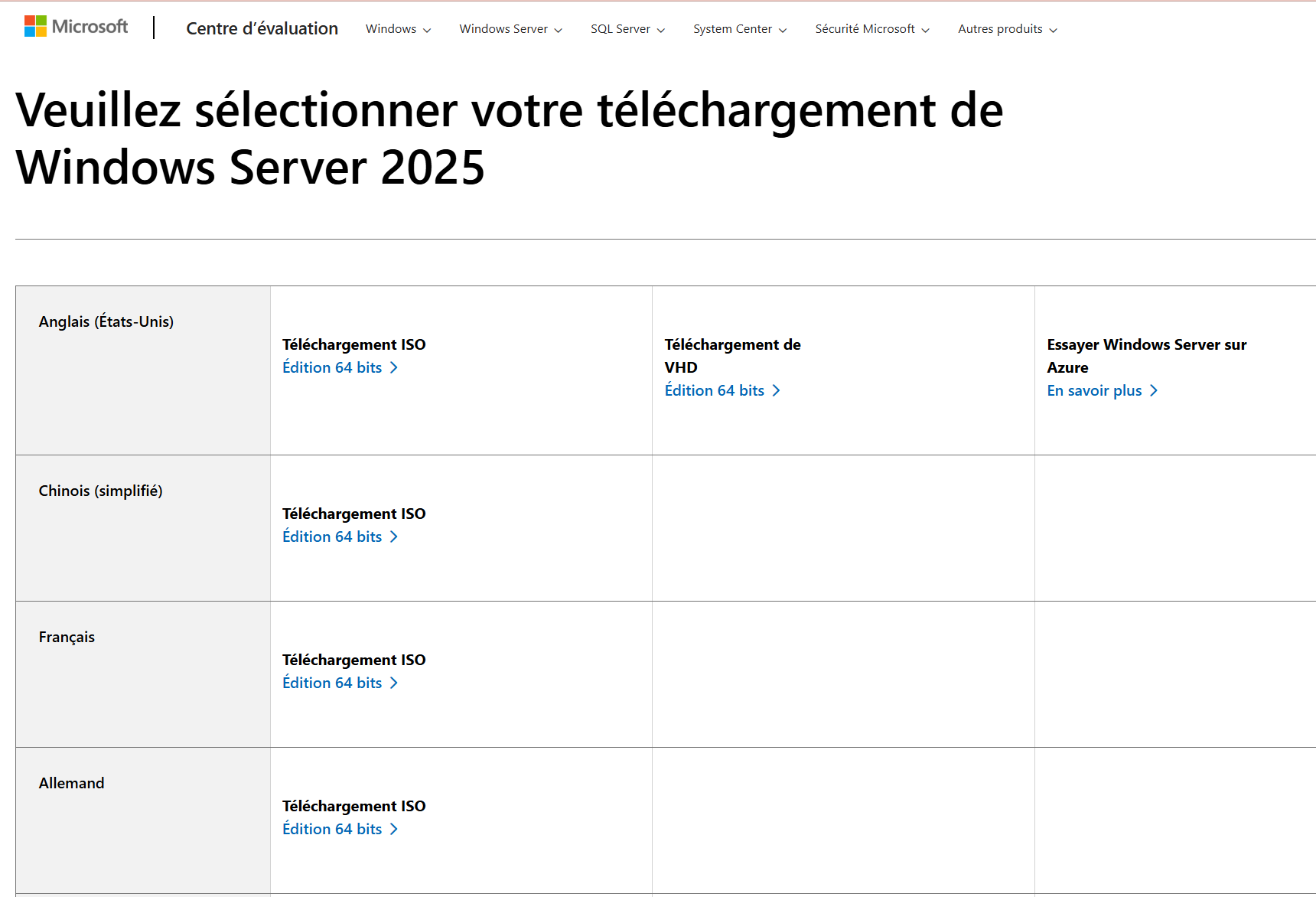
Task: Click Téléchargement de VHD heading
Action: [x=733, y=356]
